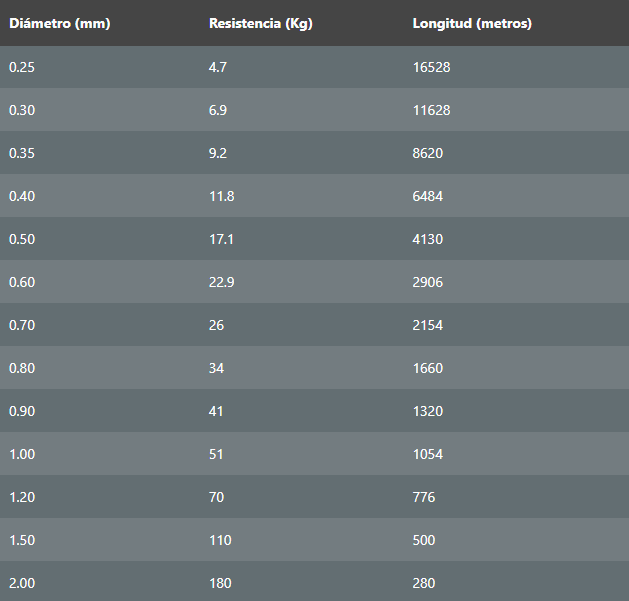
Task: Click the 17.1 resistance value
Action: [x=221, y=239]
